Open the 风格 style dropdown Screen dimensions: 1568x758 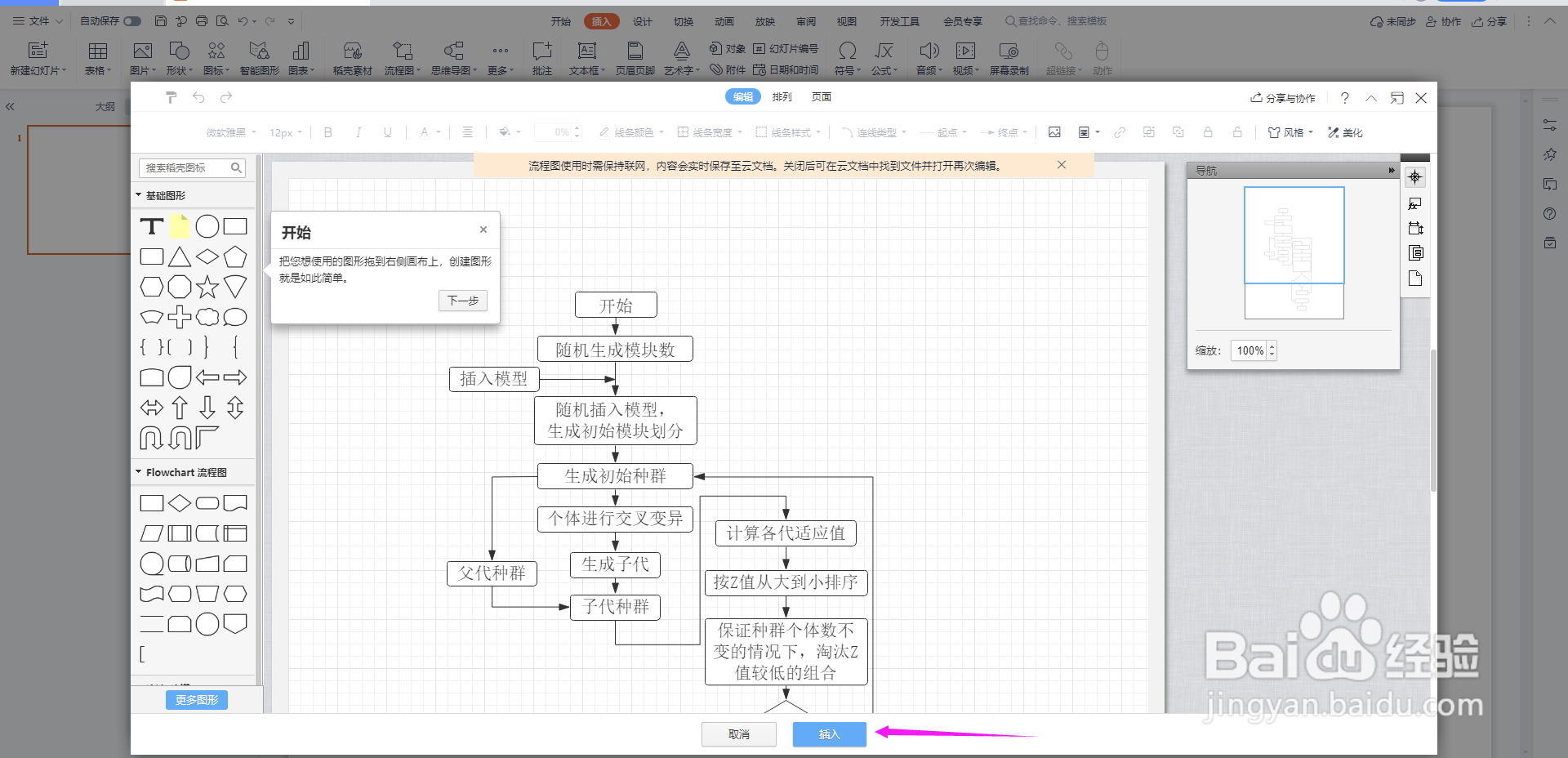pos(1290,132)
